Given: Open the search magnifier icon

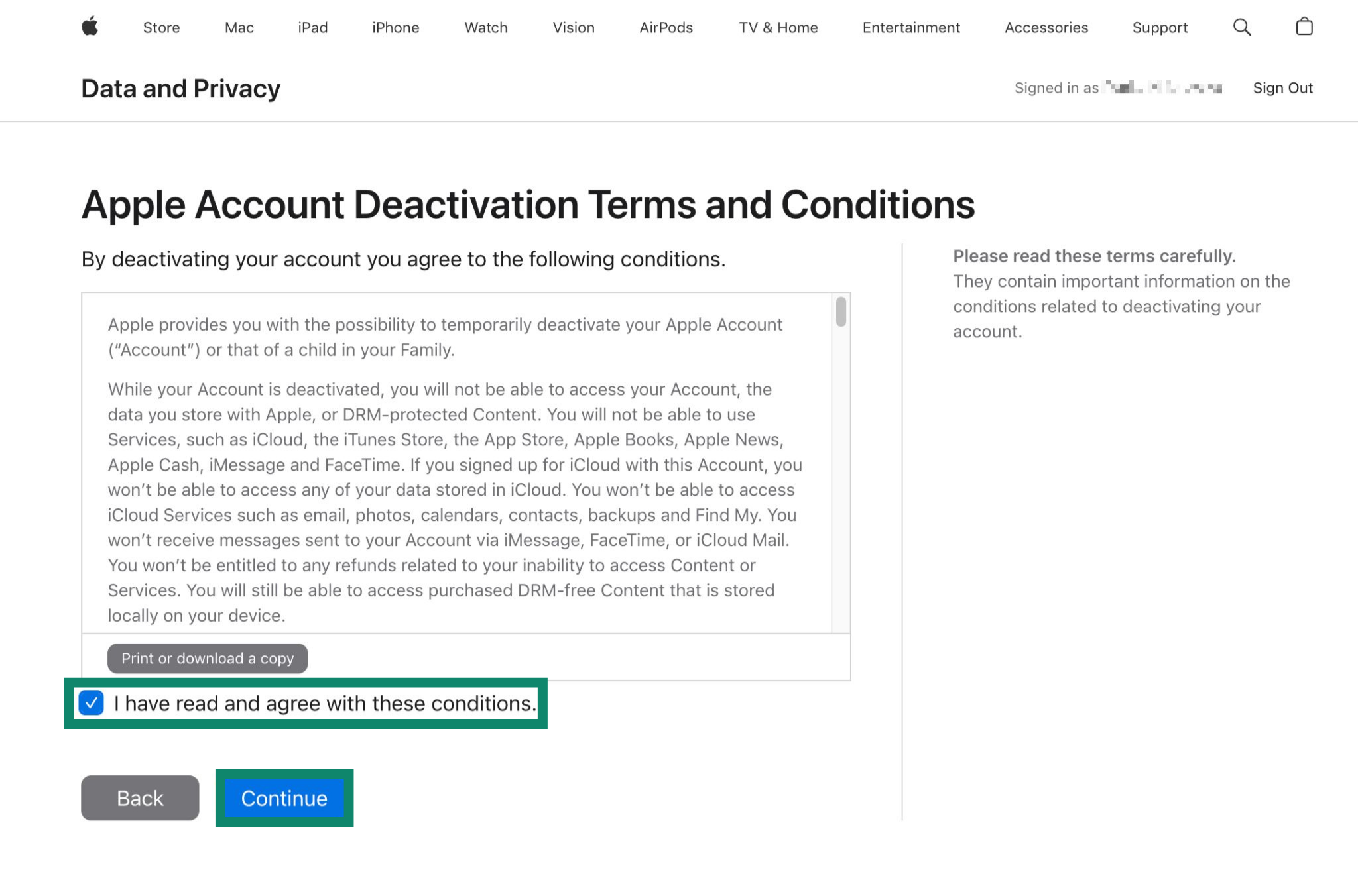Looking at the screenshot, I should [1241, 27].
